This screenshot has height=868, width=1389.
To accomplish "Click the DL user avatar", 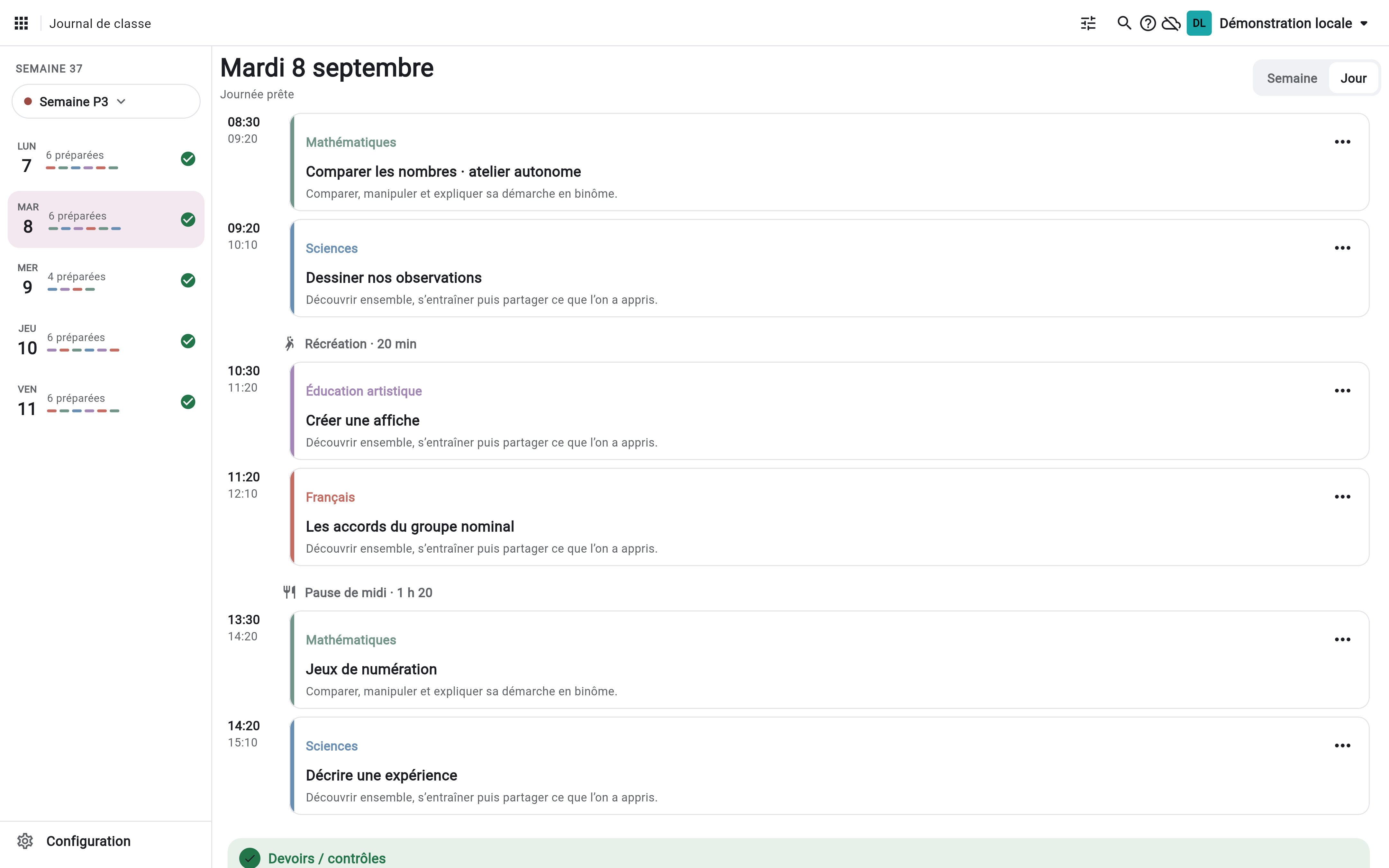I will pyautogui.click(x=1199, y=23).
